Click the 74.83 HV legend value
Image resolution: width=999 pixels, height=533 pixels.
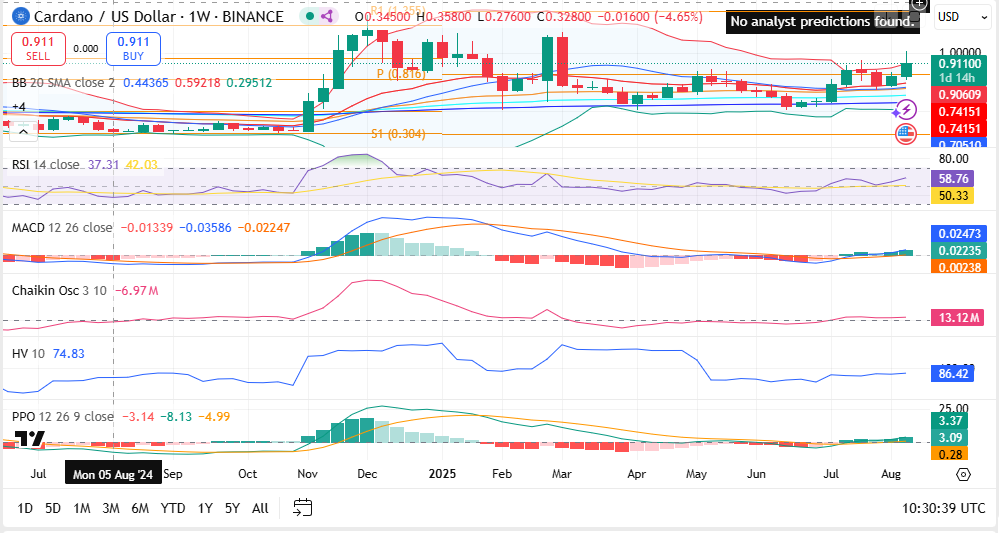69,353
